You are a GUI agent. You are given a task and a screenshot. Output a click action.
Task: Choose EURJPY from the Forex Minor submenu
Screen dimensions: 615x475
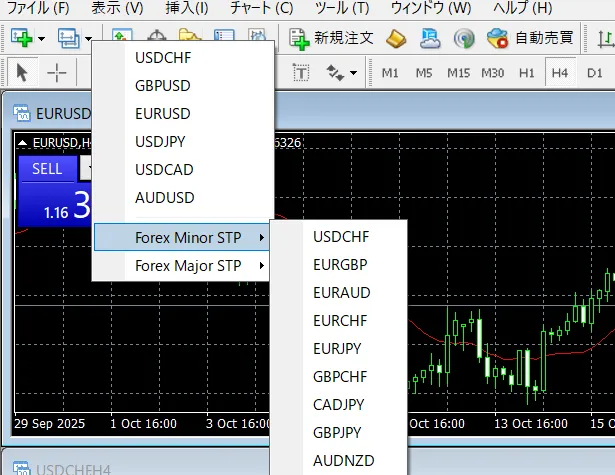click(337, 349)
